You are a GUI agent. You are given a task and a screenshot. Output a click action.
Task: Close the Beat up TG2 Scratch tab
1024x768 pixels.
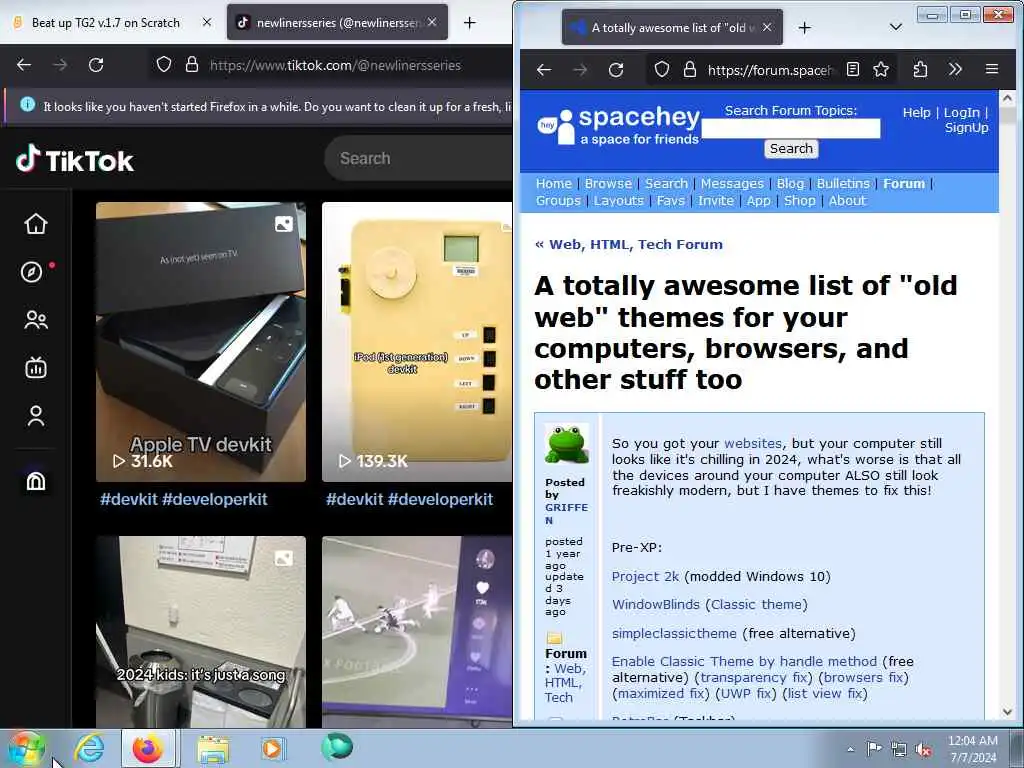tap(206, 22)
